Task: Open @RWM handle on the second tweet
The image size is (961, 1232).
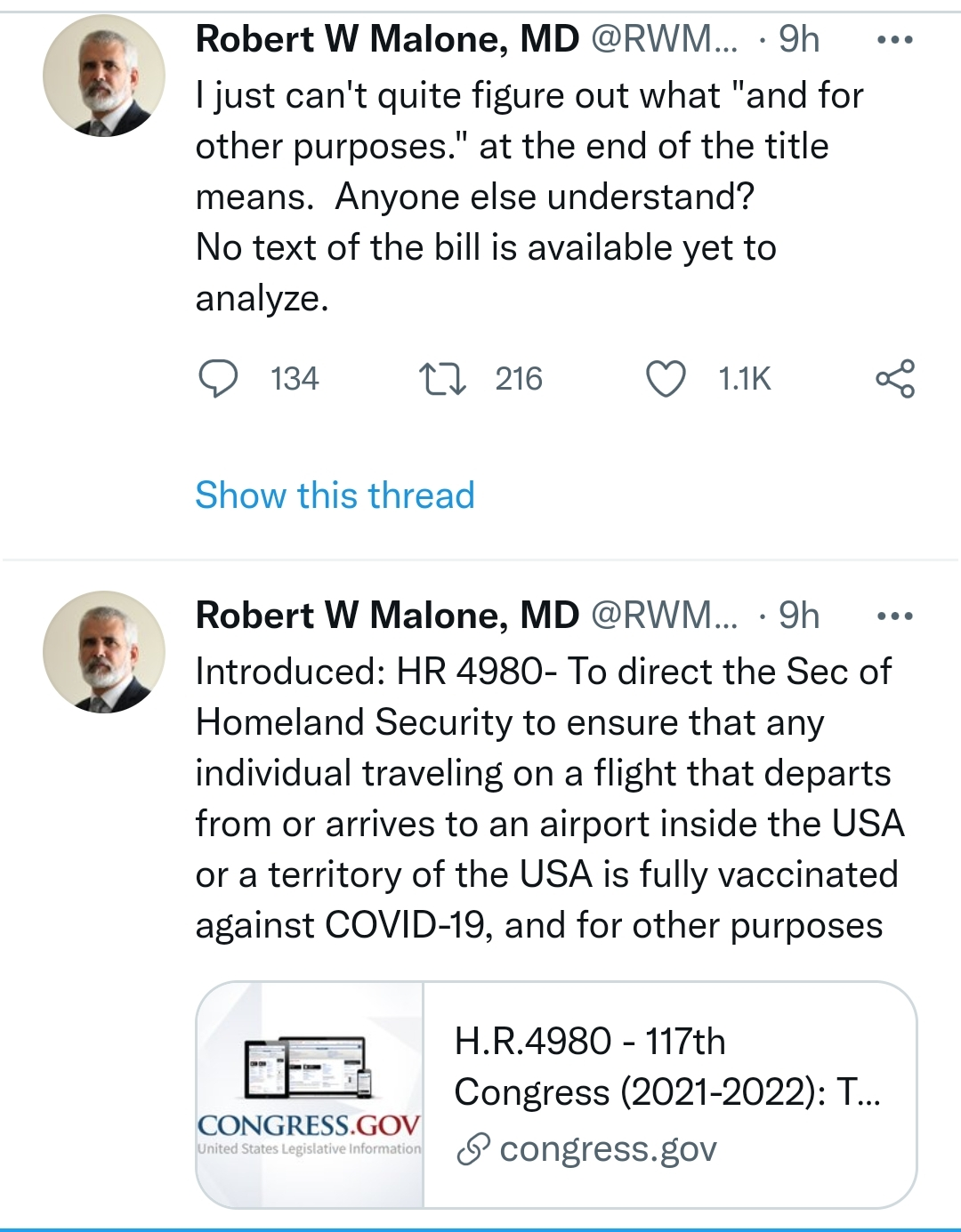Action: click(665, 616)
